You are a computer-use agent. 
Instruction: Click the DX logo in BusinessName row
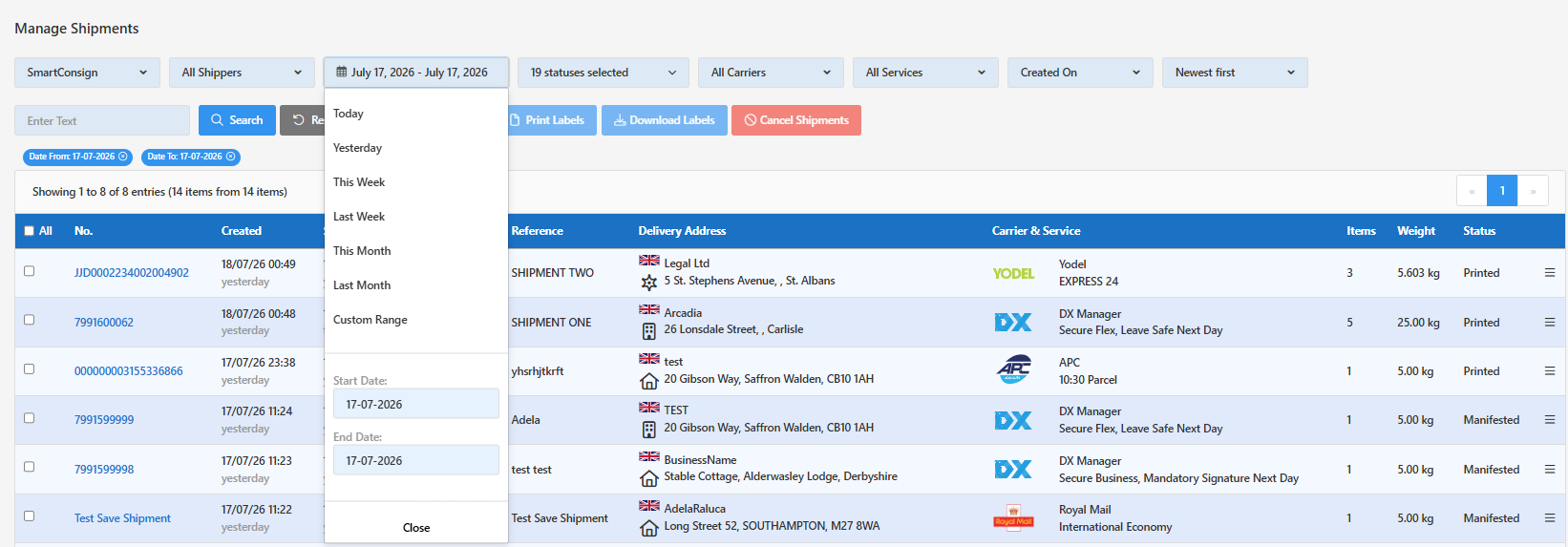(x=1013, y=470)
